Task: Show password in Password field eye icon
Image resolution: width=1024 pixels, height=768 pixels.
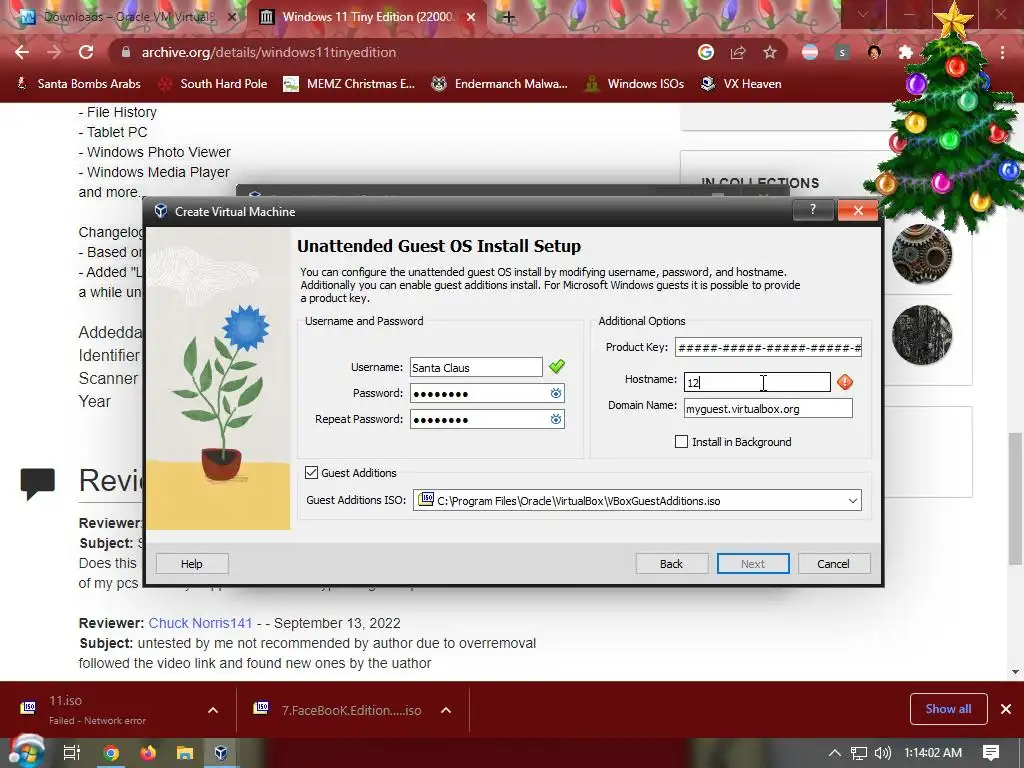Action: click(x=556, y=393)
